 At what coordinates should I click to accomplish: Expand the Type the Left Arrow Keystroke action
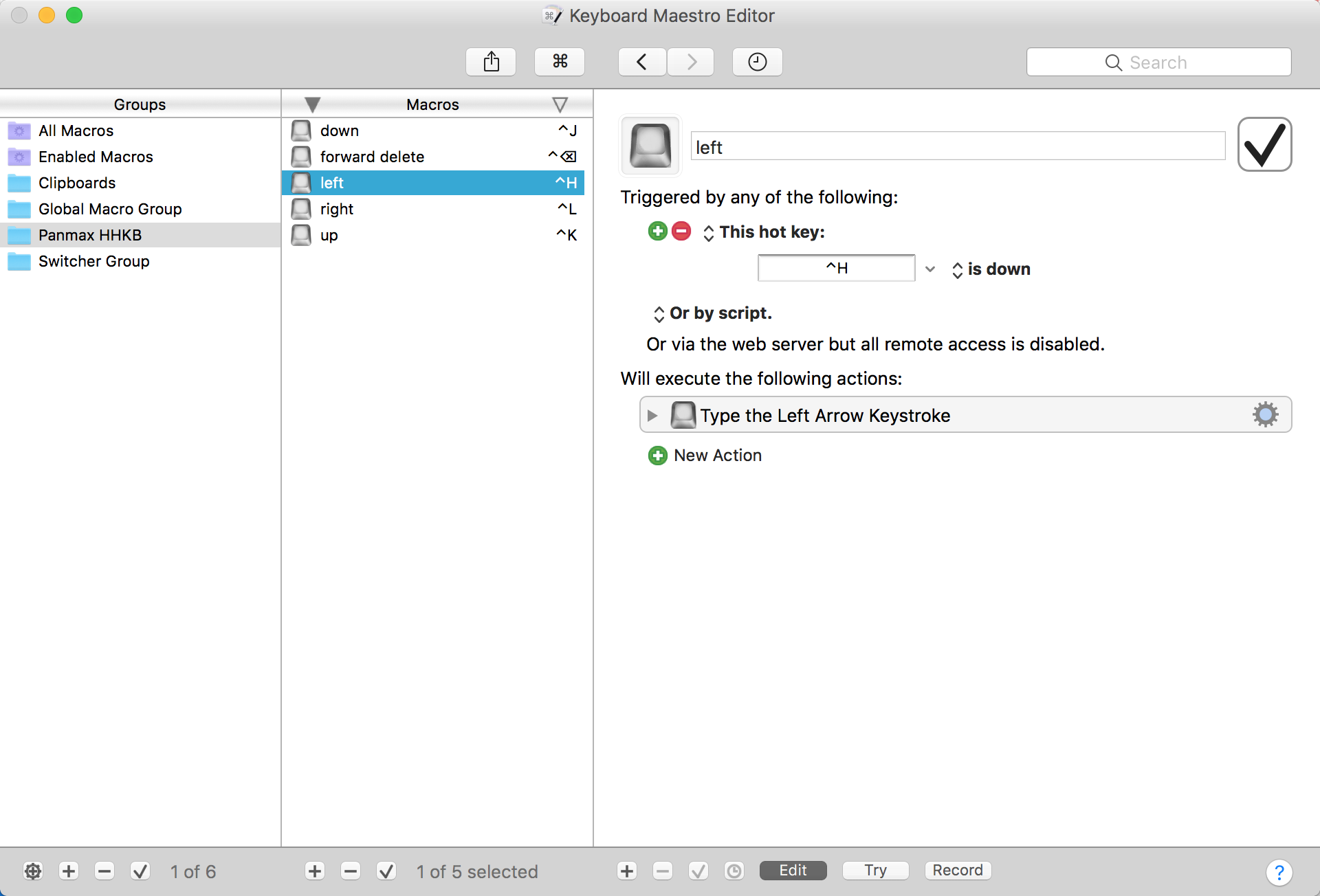click(x=652, y=415)
